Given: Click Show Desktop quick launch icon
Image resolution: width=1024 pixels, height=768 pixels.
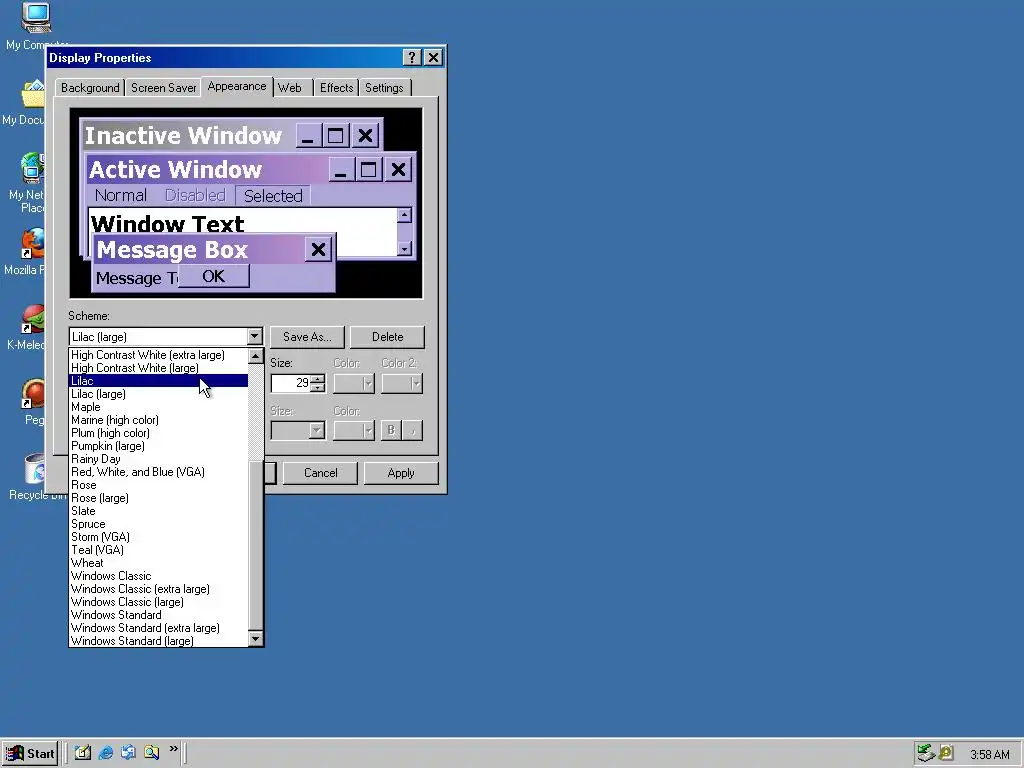Looking at the screenshot, I should (x=82, y=752).
